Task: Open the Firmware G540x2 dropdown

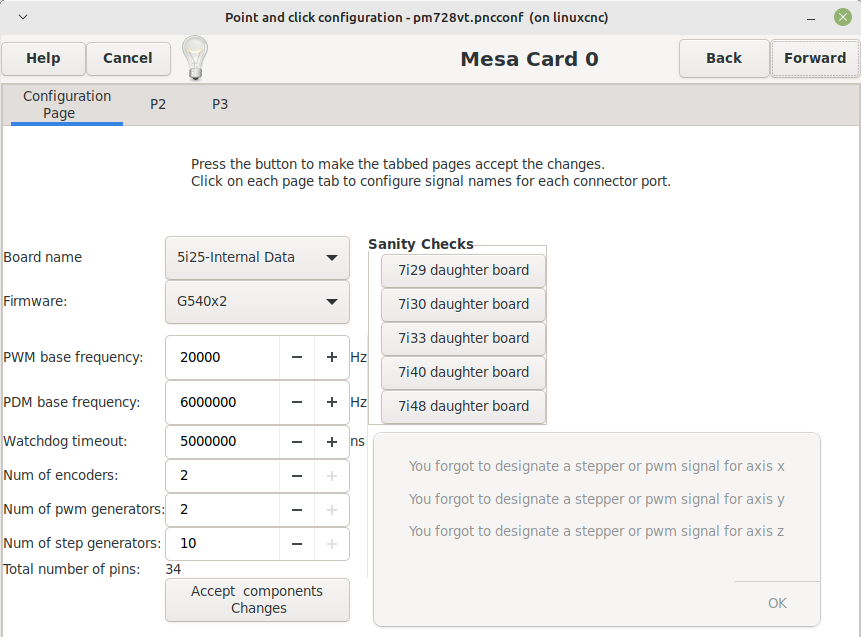Action: tap(257, 301)
